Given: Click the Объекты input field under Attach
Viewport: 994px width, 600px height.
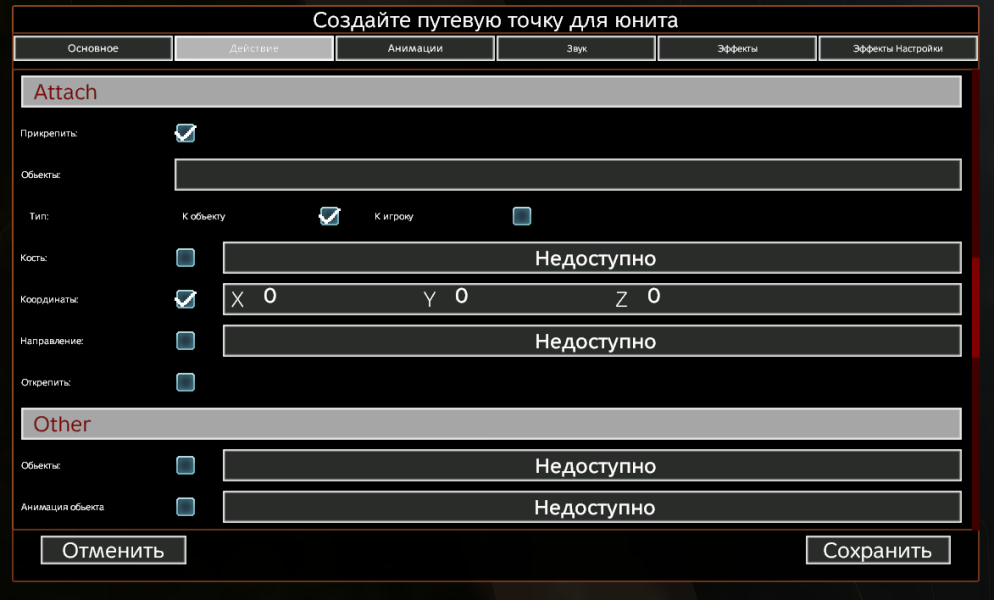Looking at the screenshot, I should [x=568, y=175].
